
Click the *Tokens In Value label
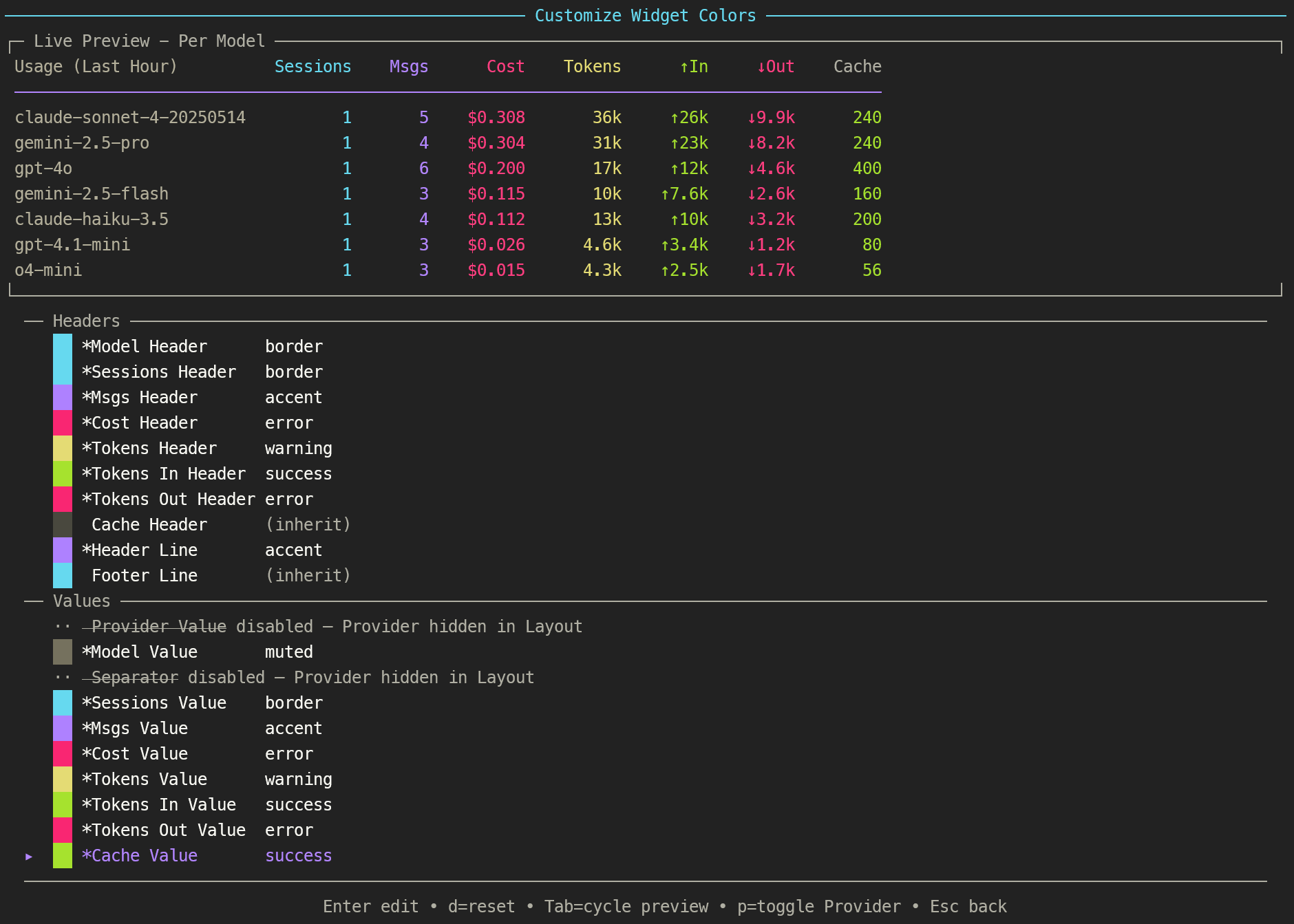159,805
